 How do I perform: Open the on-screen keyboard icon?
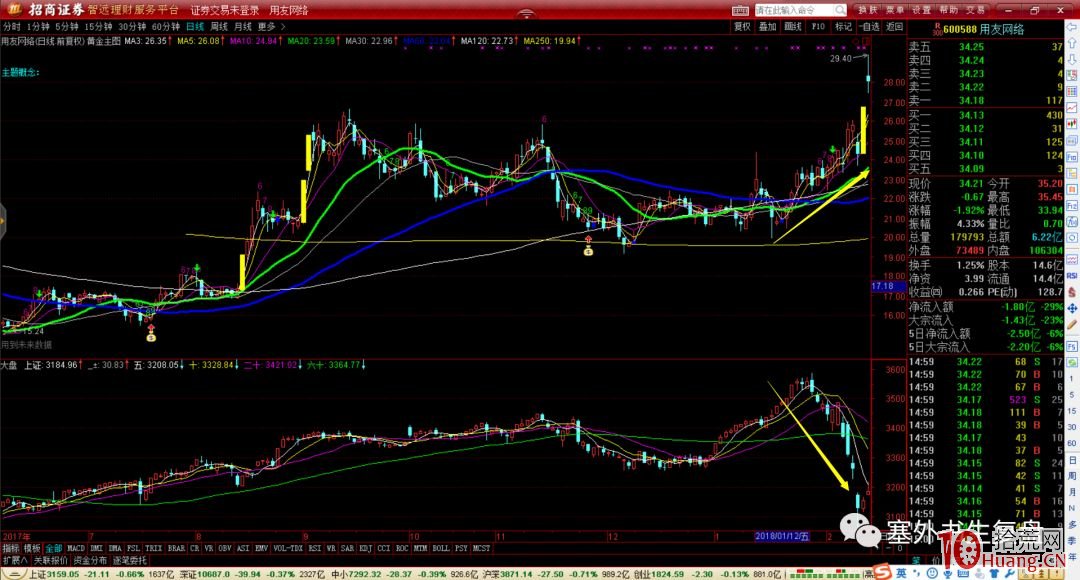740,10
